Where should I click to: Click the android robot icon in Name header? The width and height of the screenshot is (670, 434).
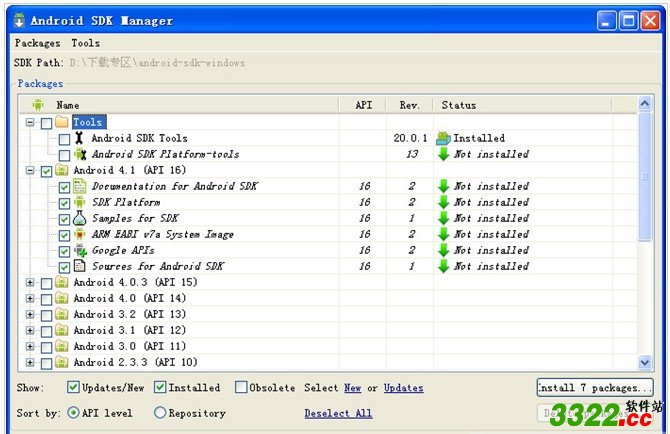pos(38,105)
